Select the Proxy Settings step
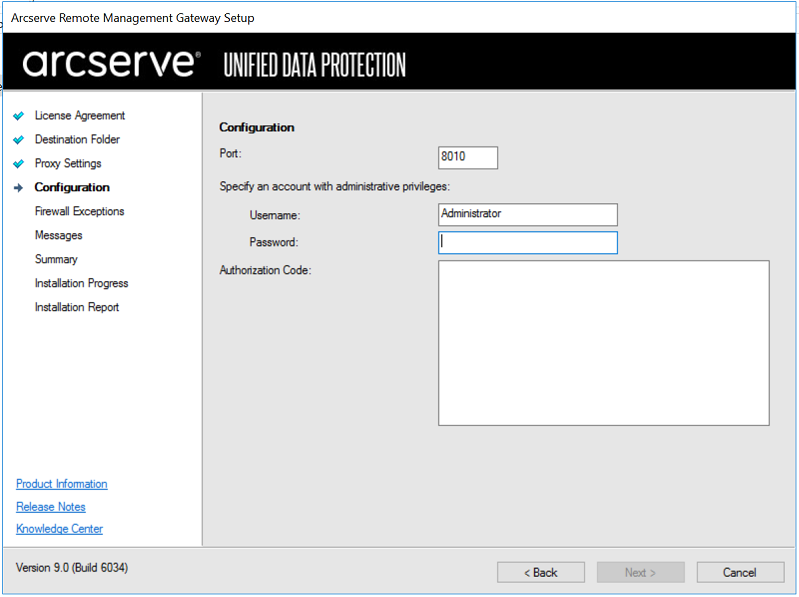This screenshot has width=799, height=597. point(68,164)
